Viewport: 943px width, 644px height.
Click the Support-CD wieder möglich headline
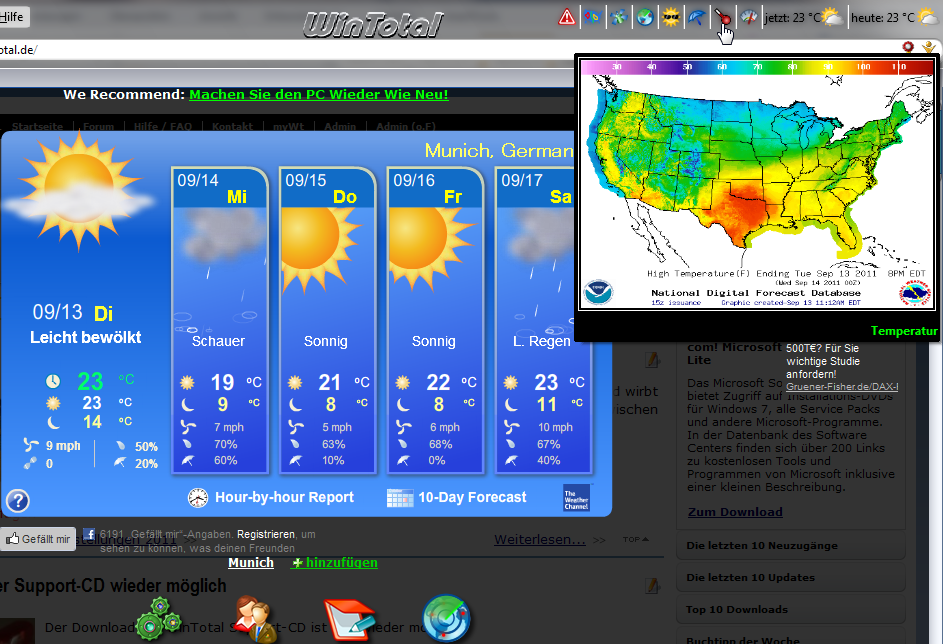pyautogui.click(x=114, y=586)
